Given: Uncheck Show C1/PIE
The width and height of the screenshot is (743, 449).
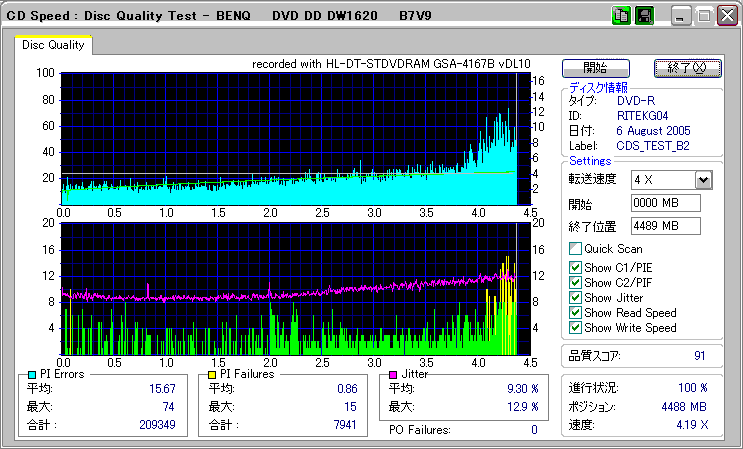Looking at the screenshot, I should 575,267.
